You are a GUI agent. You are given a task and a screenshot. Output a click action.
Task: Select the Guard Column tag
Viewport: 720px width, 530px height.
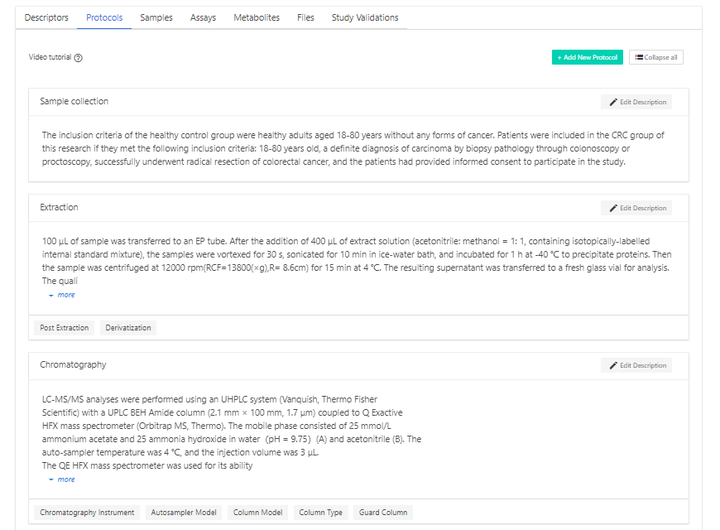pyautogui.click(x=382, y=512)
